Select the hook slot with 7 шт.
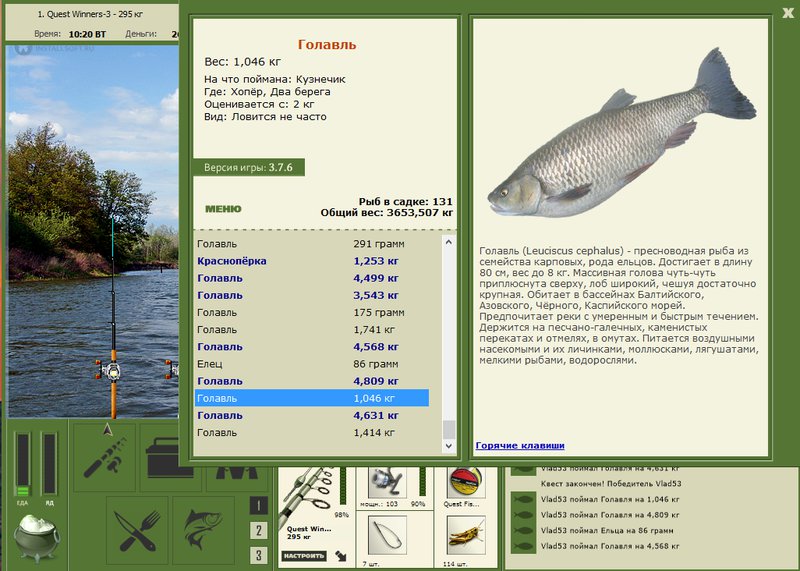The image size is (800, 571). pyautogui.click(x=387, y=535)
